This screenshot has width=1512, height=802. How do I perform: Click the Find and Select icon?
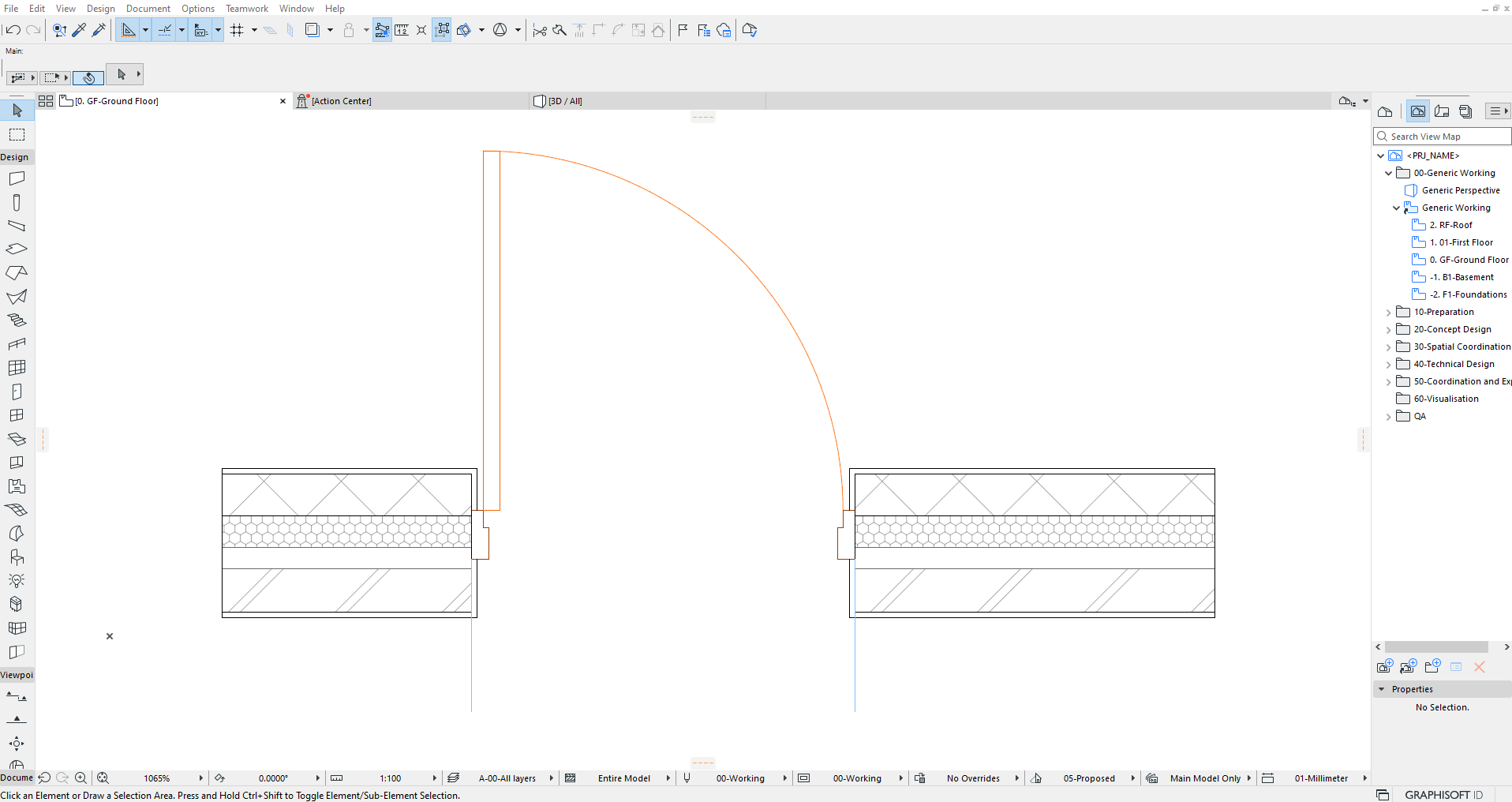[x=60, y=30]
